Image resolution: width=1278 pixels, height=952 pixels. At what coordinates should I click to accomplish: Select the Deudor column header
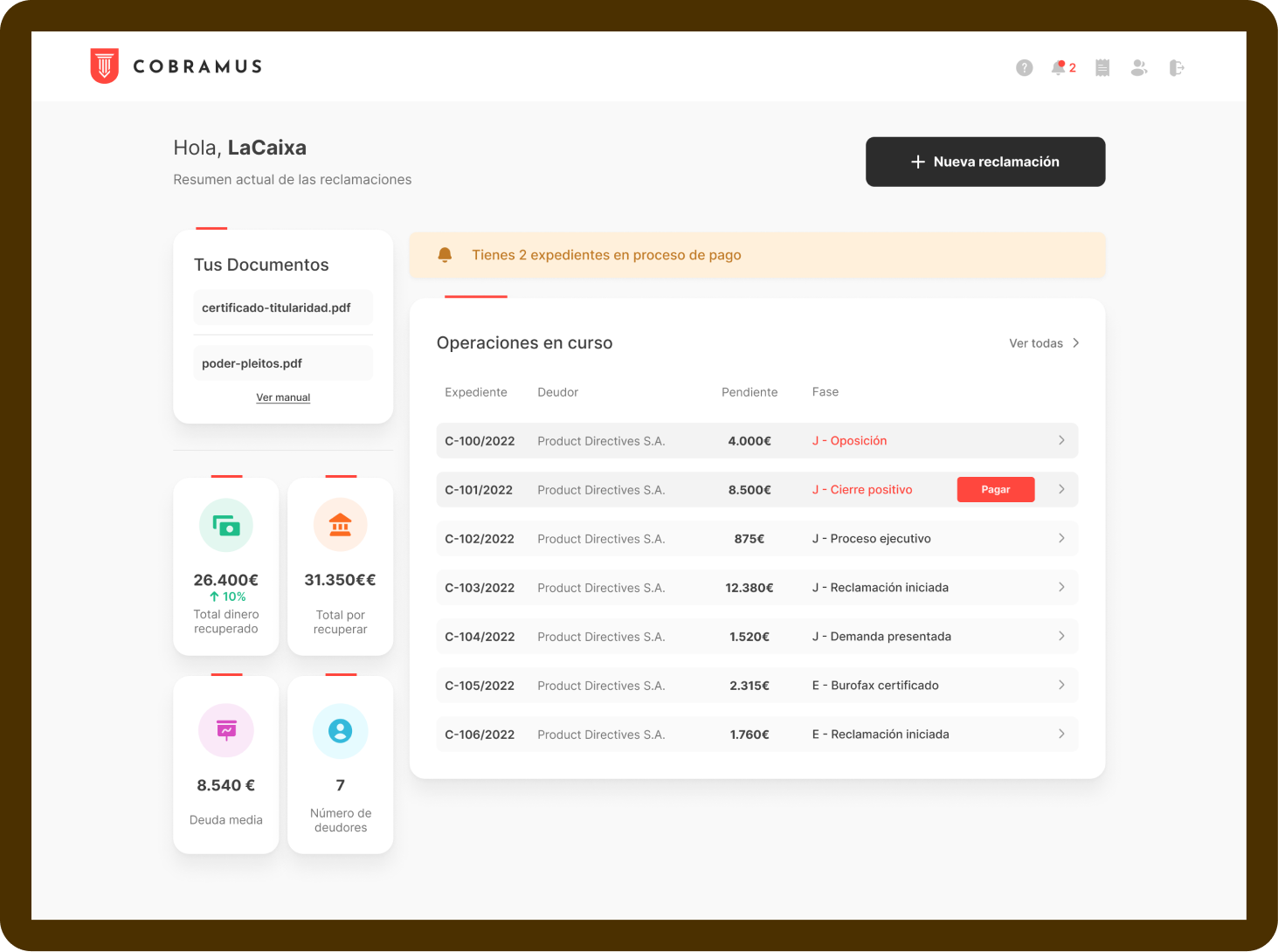click(x=558, y=392)
